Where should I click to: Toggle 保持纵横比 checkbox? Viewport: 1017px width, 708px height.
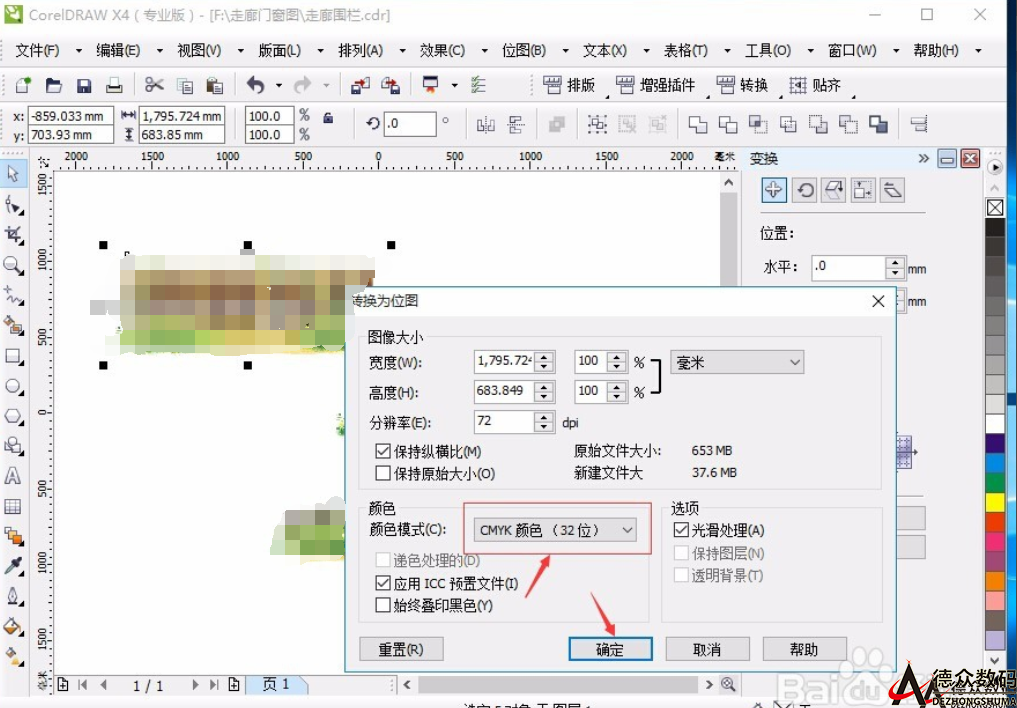coord(382,451)
